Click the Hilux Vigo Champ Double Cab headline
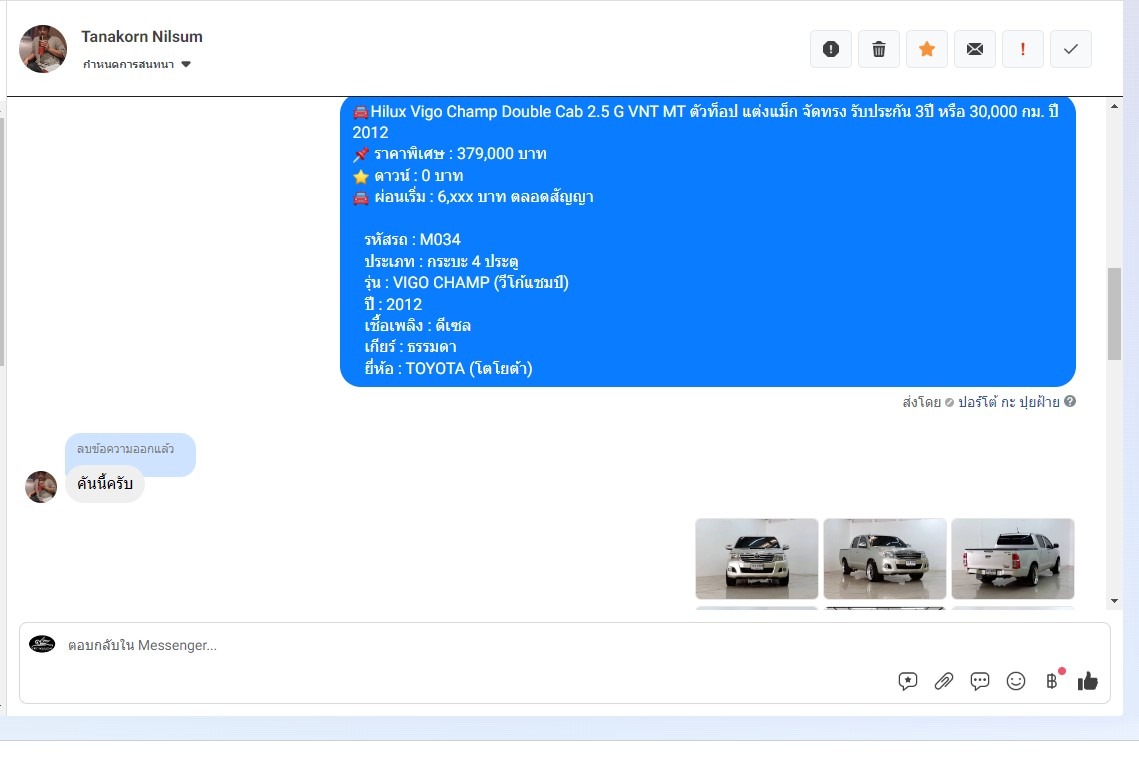This screenshot has height=766, width=1139. click(x=705, y=121)
